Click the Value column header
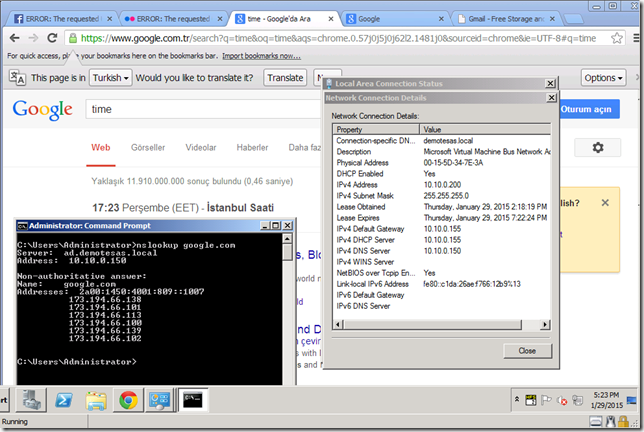 point(485,129)
